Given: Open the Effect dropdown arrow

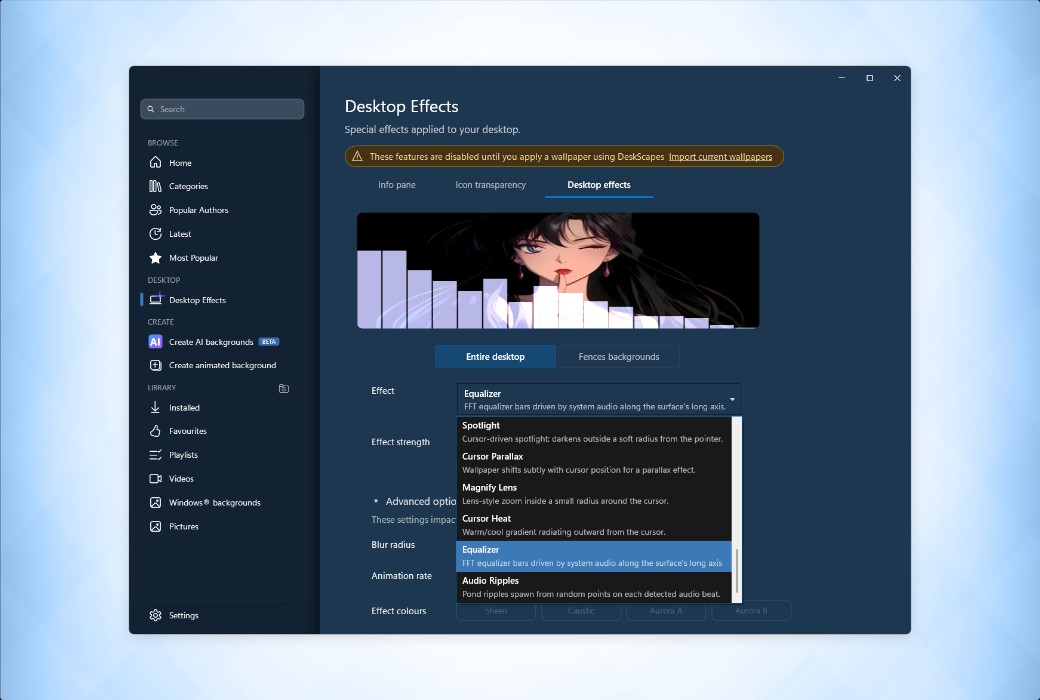Looking at the screenshot, I should point(732,399).
